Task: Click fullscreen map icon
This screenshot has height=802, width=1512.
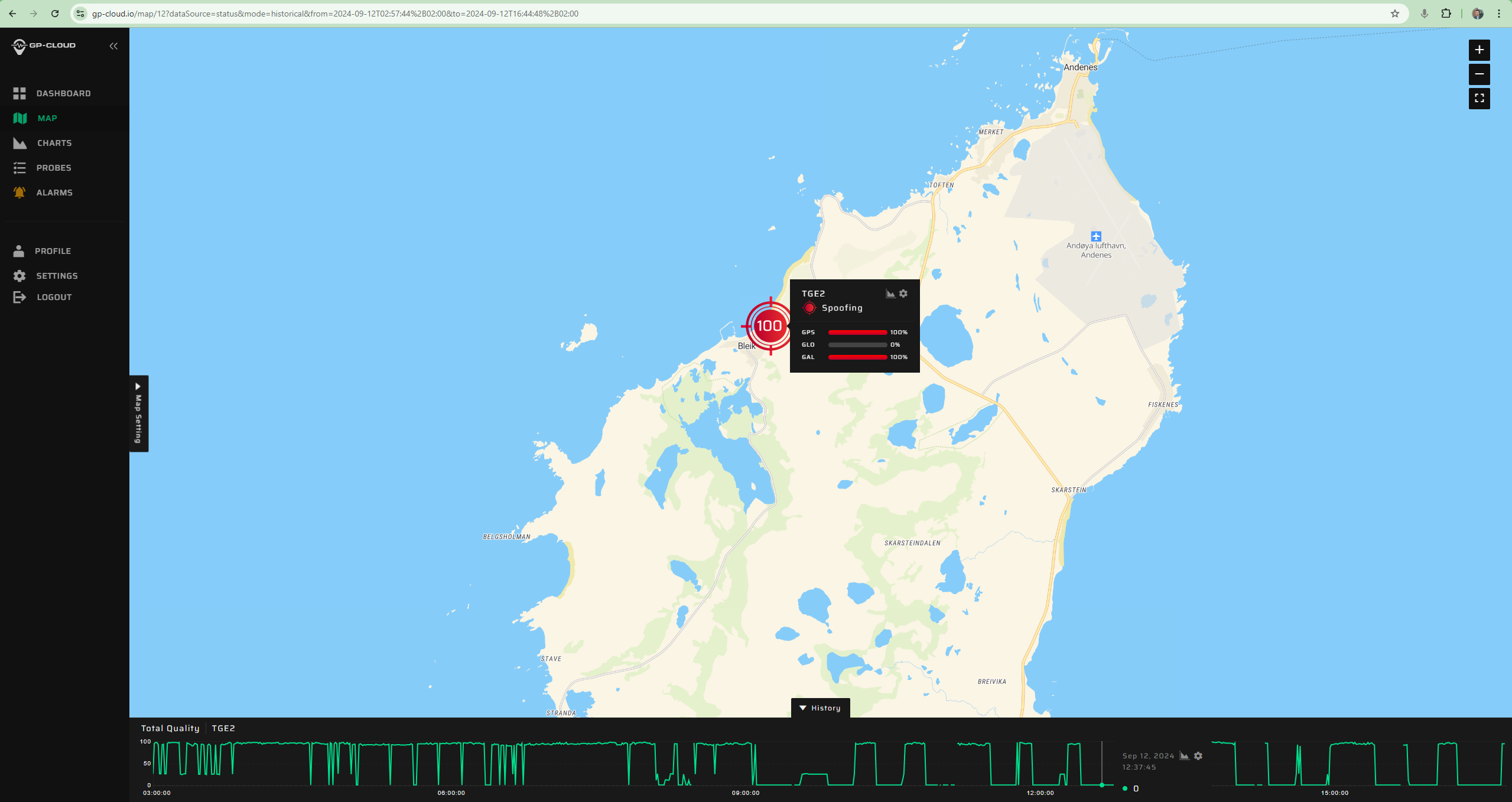Action: point(1479,99)
